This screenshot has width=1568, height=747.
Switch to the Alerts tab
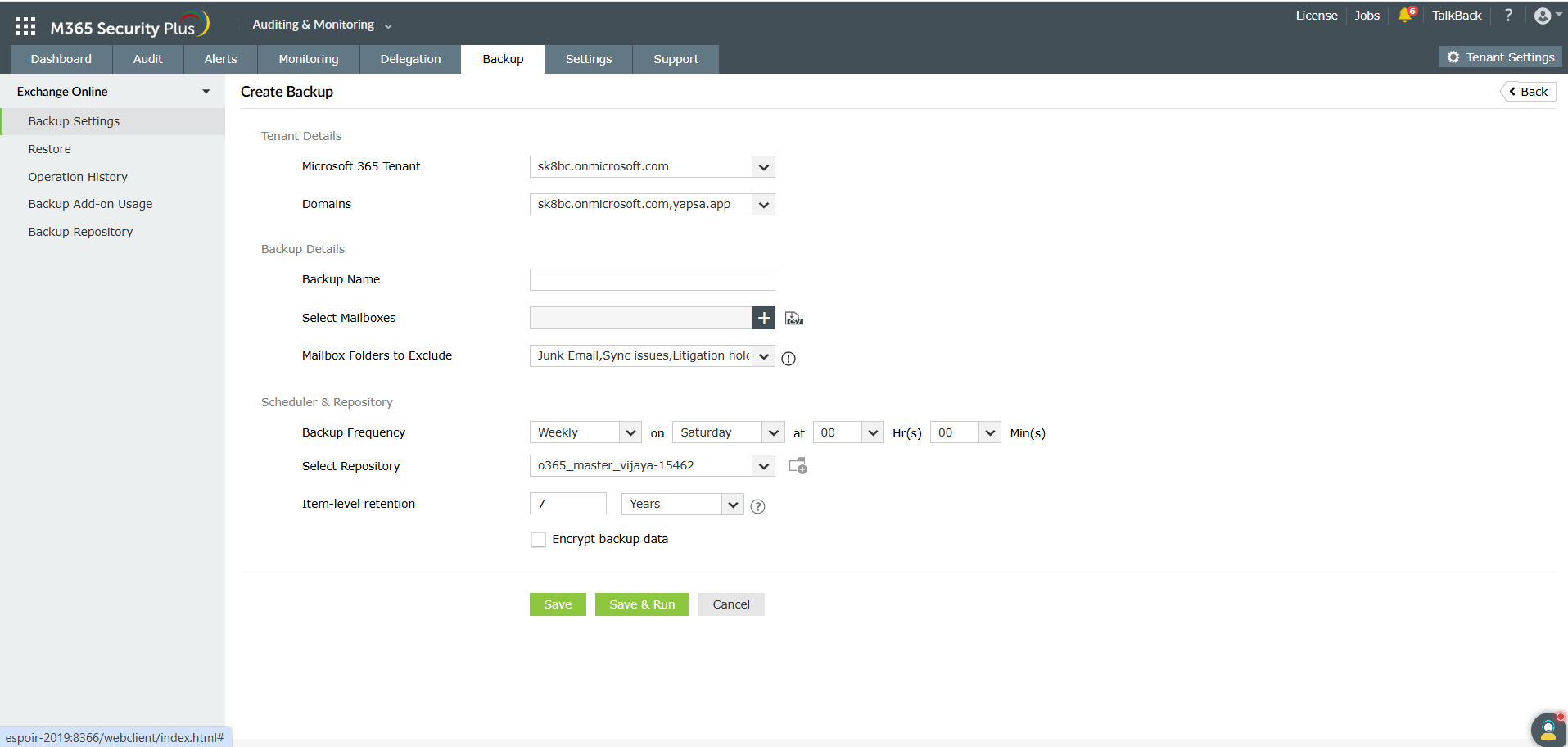[x=221, y=59]
